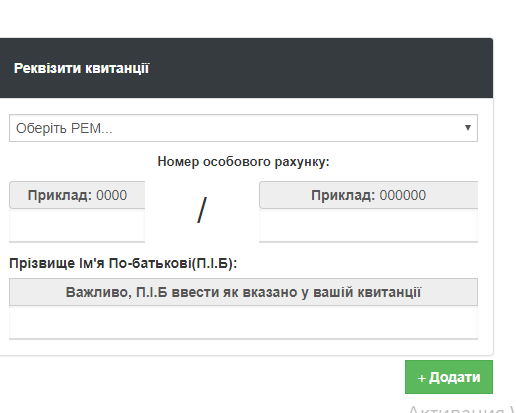Click the 'Приклад: 0000' hint label
516x413 pixels.
tap(77, 195)
